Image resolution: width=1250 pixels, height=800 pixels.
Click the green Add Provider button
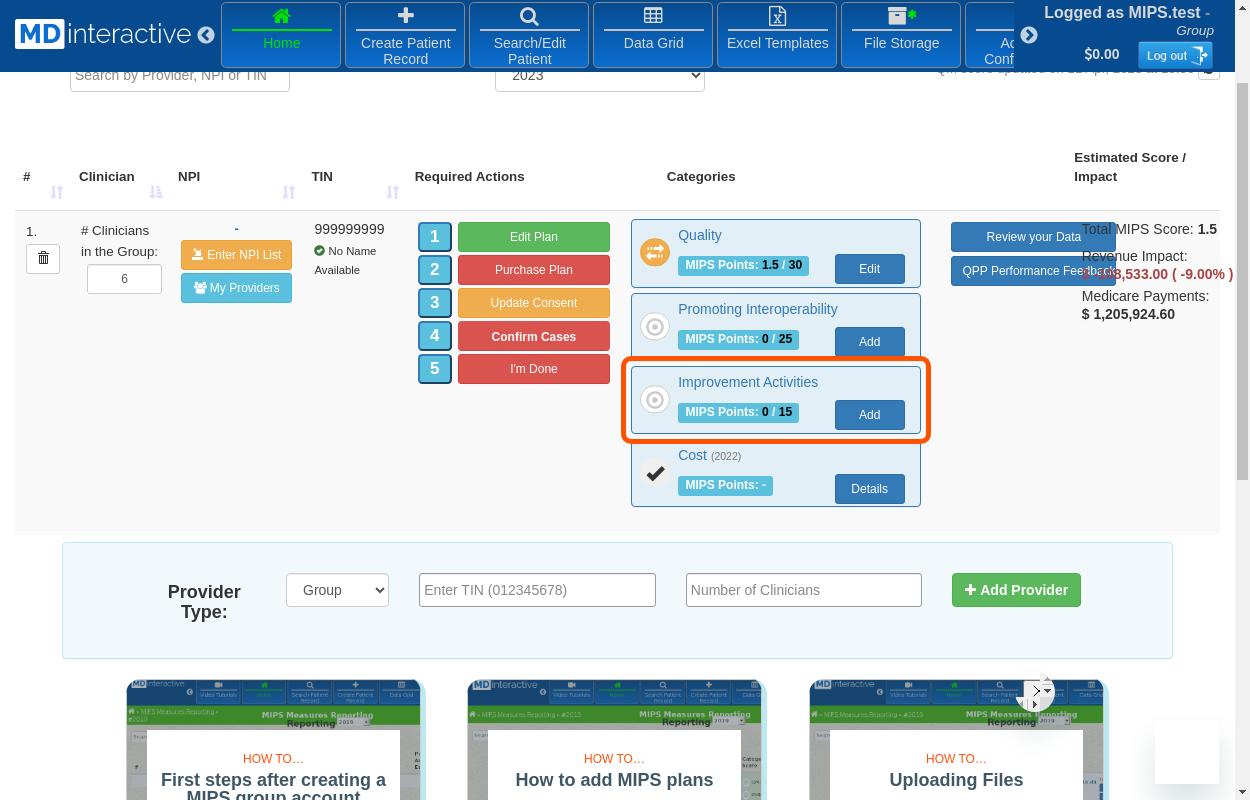(x=1016, y=590)
